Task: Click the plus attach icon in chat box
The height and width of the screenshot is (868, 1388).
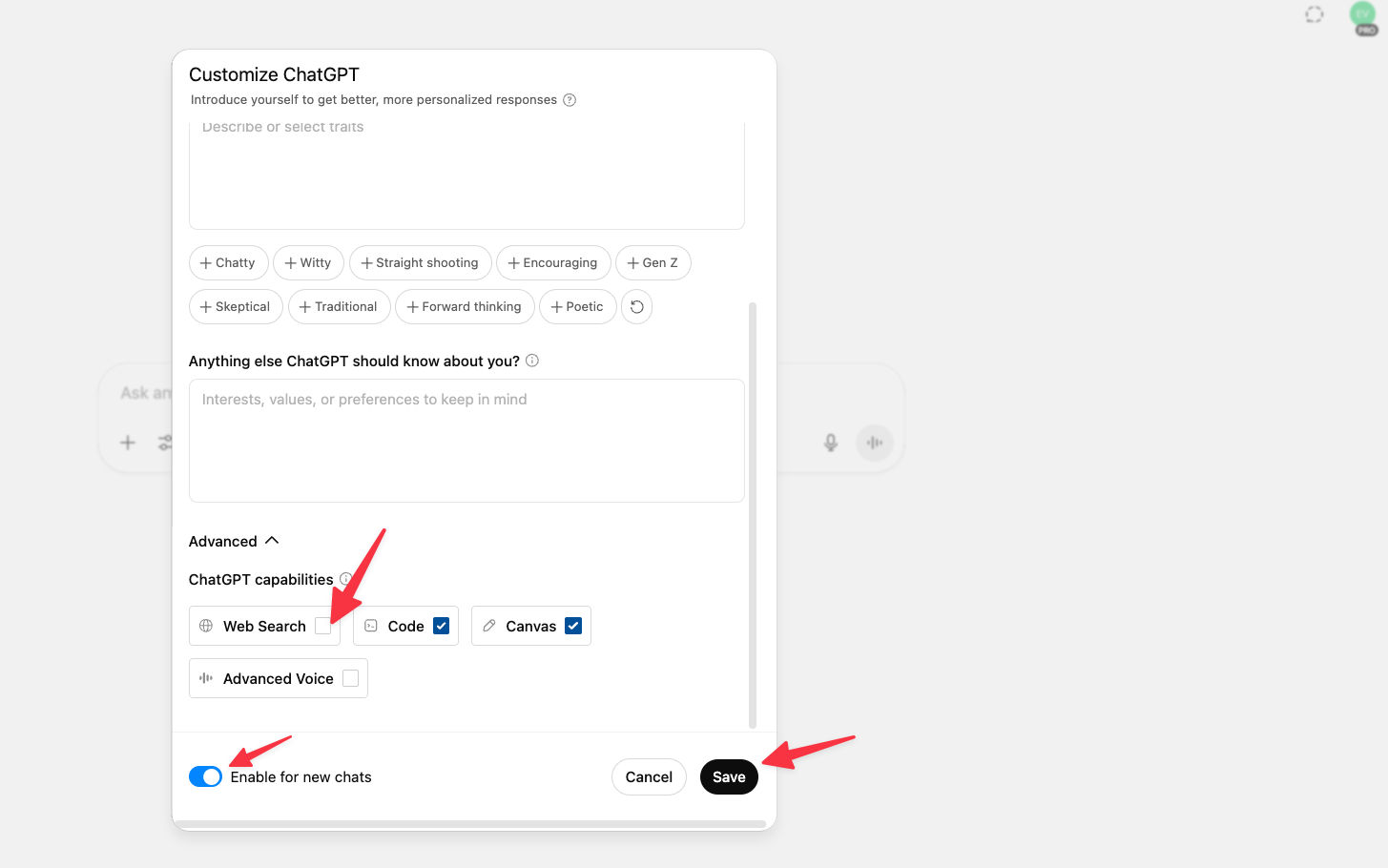Action: [128, 443]
